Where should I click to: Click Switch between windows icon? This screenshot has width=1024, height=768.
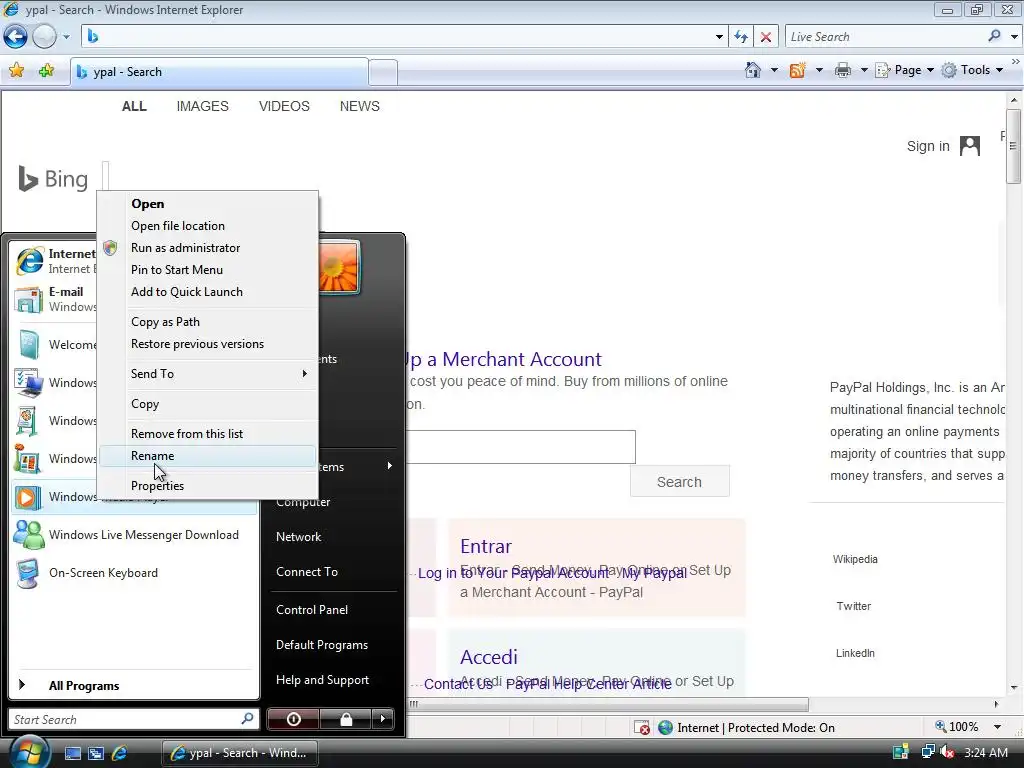pos(96,753)
